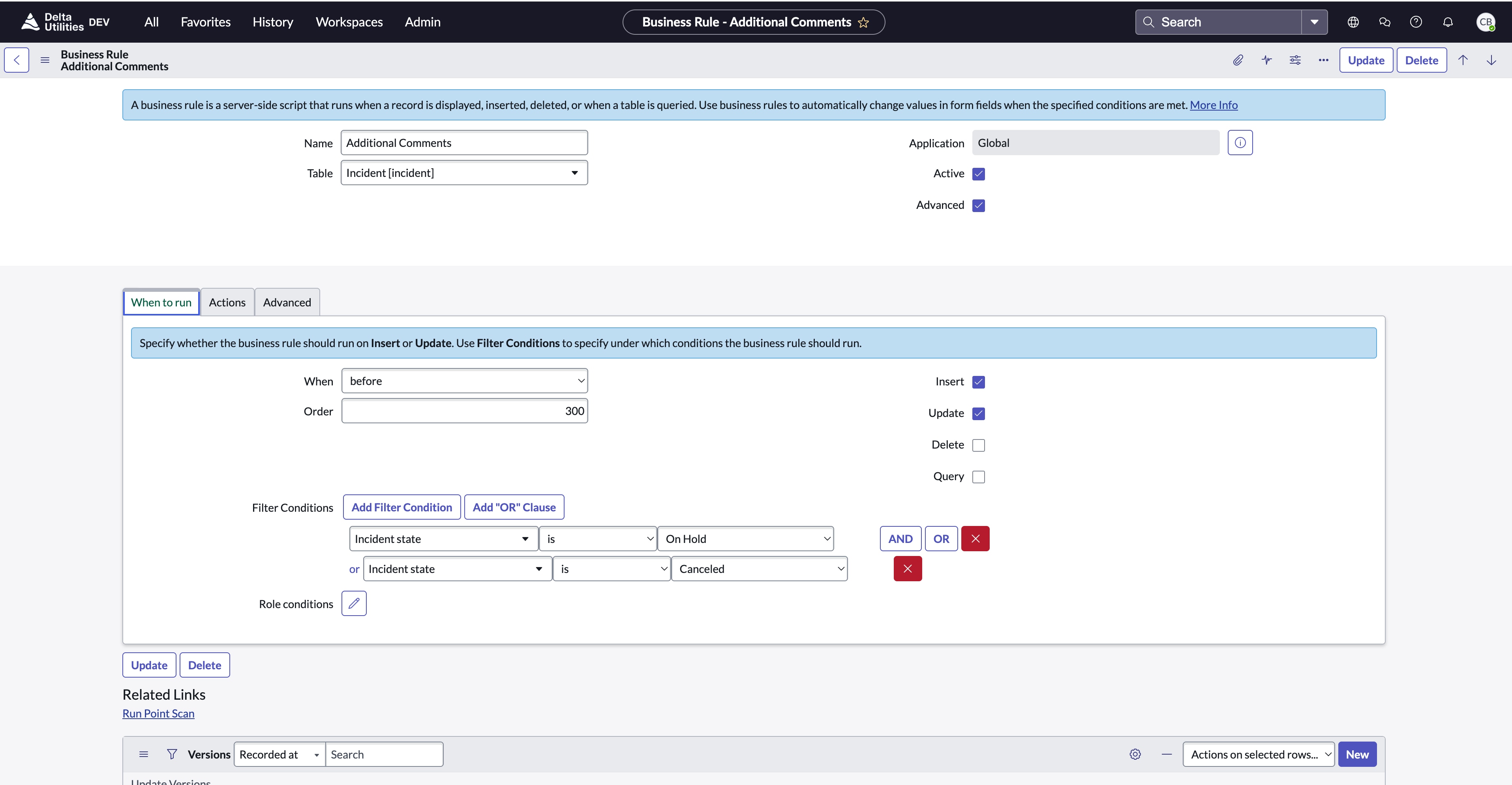Switch to the Actions tab

point(227,302)
